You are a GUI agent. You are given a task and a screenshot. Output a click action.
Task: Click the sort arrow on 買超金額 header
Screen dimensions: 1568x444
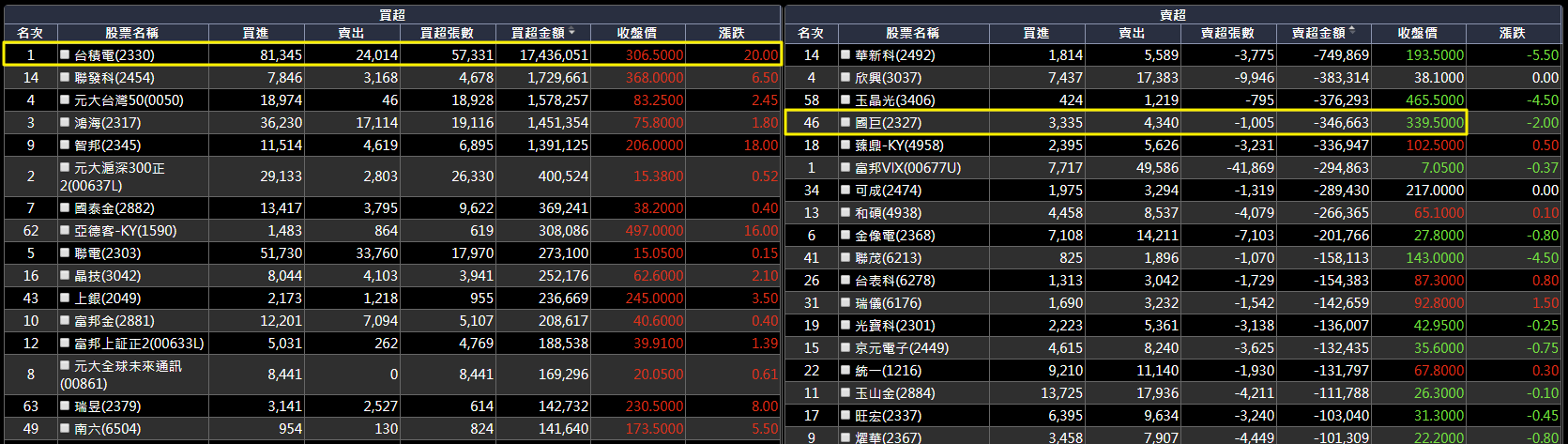[572, 32]
